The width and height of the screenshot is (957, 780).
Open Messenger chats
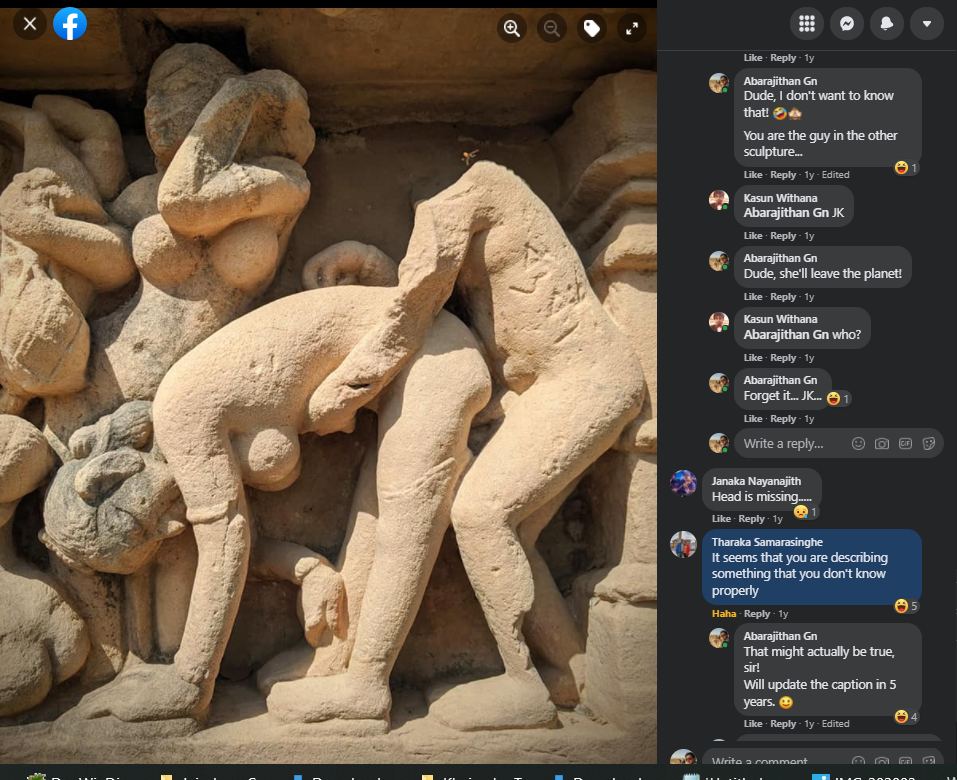click(x=846, y=24)
